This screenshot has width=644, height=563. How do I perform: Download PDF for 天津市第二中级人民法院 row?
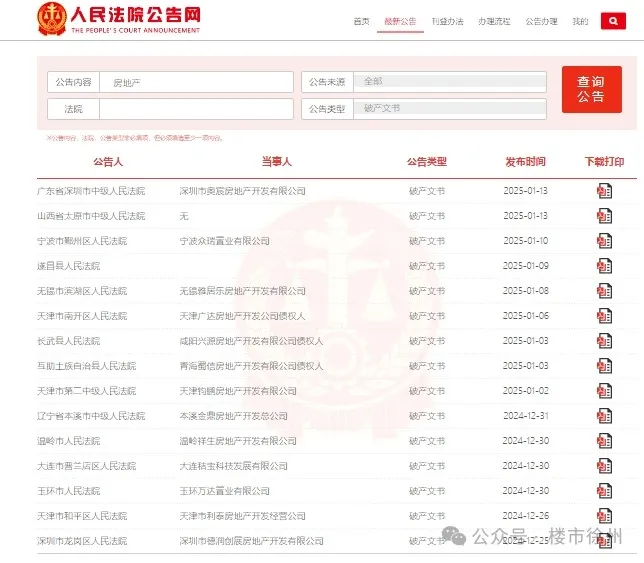pos(604,391)
